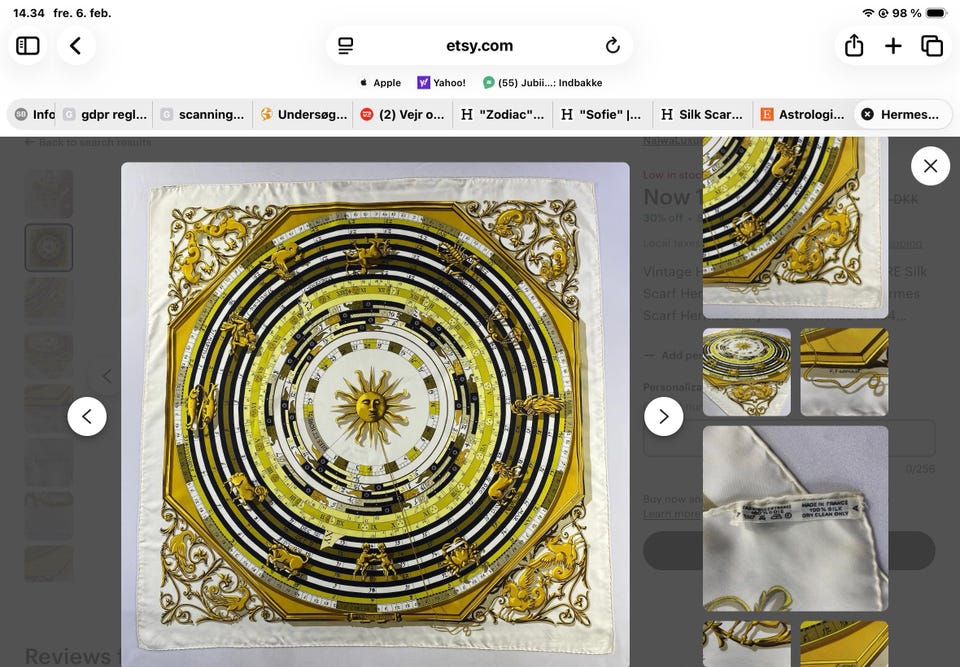Close the active Hermes tab
Screen dimensions: 960x667
[867, 114]
